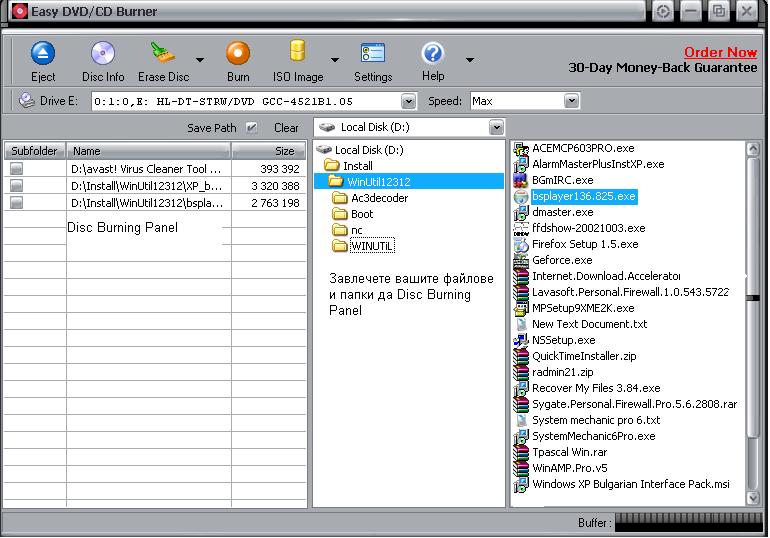
Task: Open the Drive E device dropdown
Action: (408, 102)
